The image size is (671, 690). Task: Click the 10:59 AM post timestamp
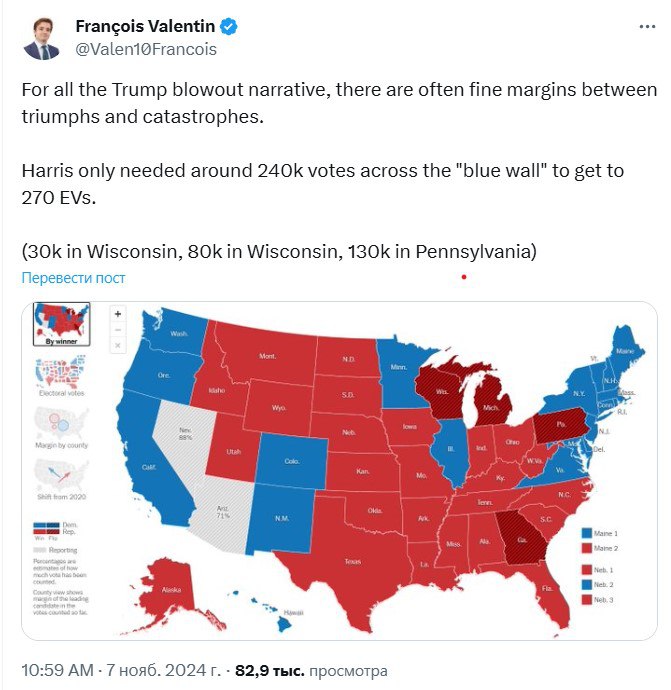point(58,670)
